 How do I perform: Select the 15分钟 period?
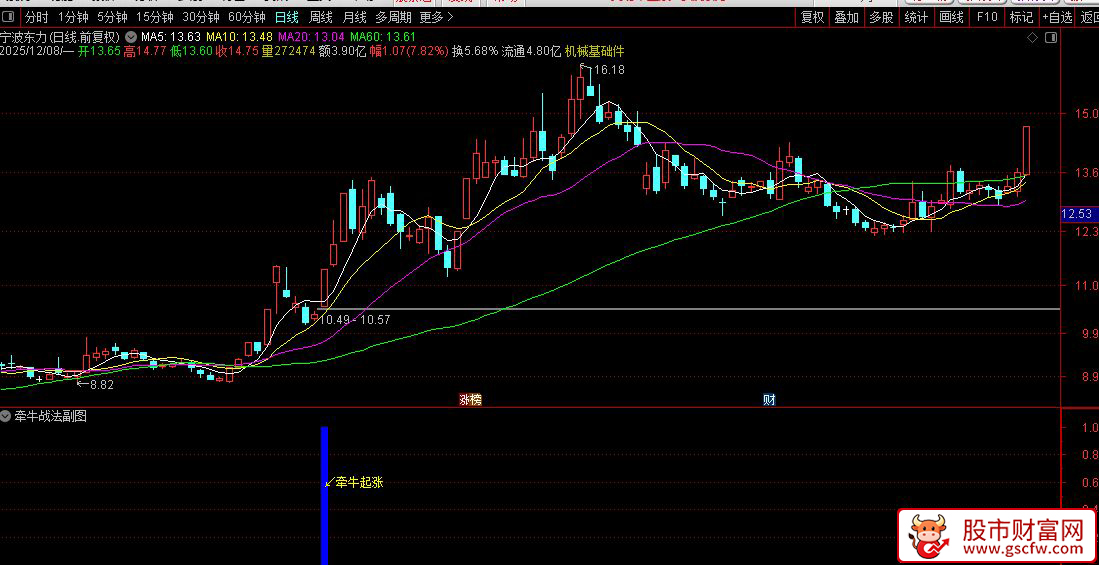pyautogui.click(x=154, y=17)
